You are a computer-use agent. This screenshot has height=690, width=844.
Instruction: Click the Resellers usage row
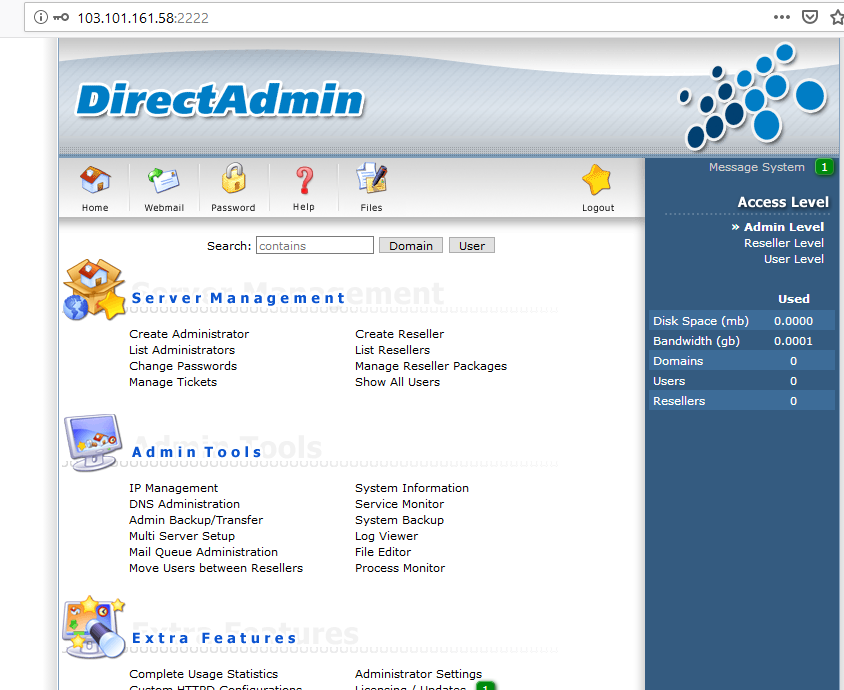[742, 400]
